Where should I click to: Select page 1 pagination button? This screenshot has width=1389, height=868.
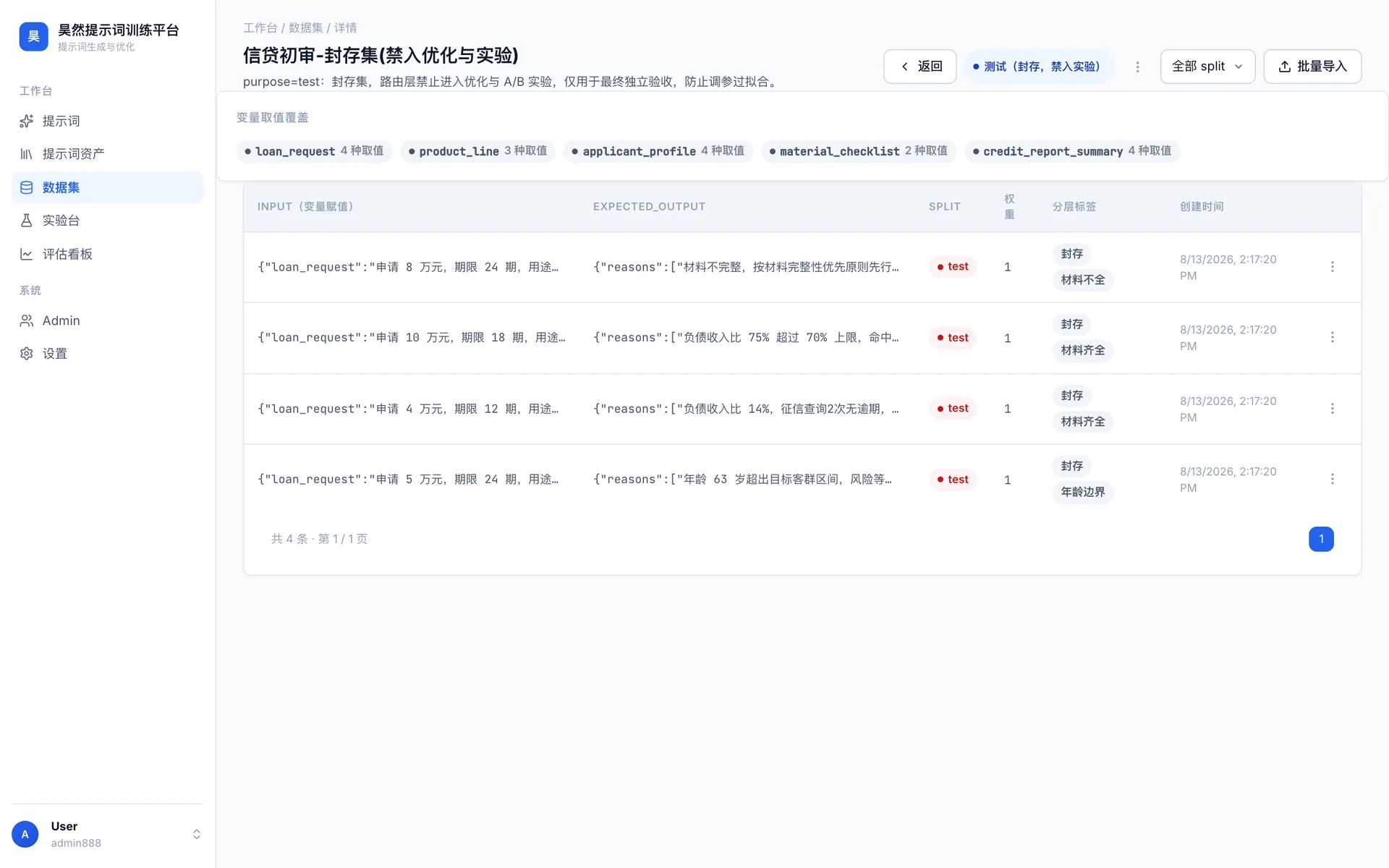[x=1321, y=539]
